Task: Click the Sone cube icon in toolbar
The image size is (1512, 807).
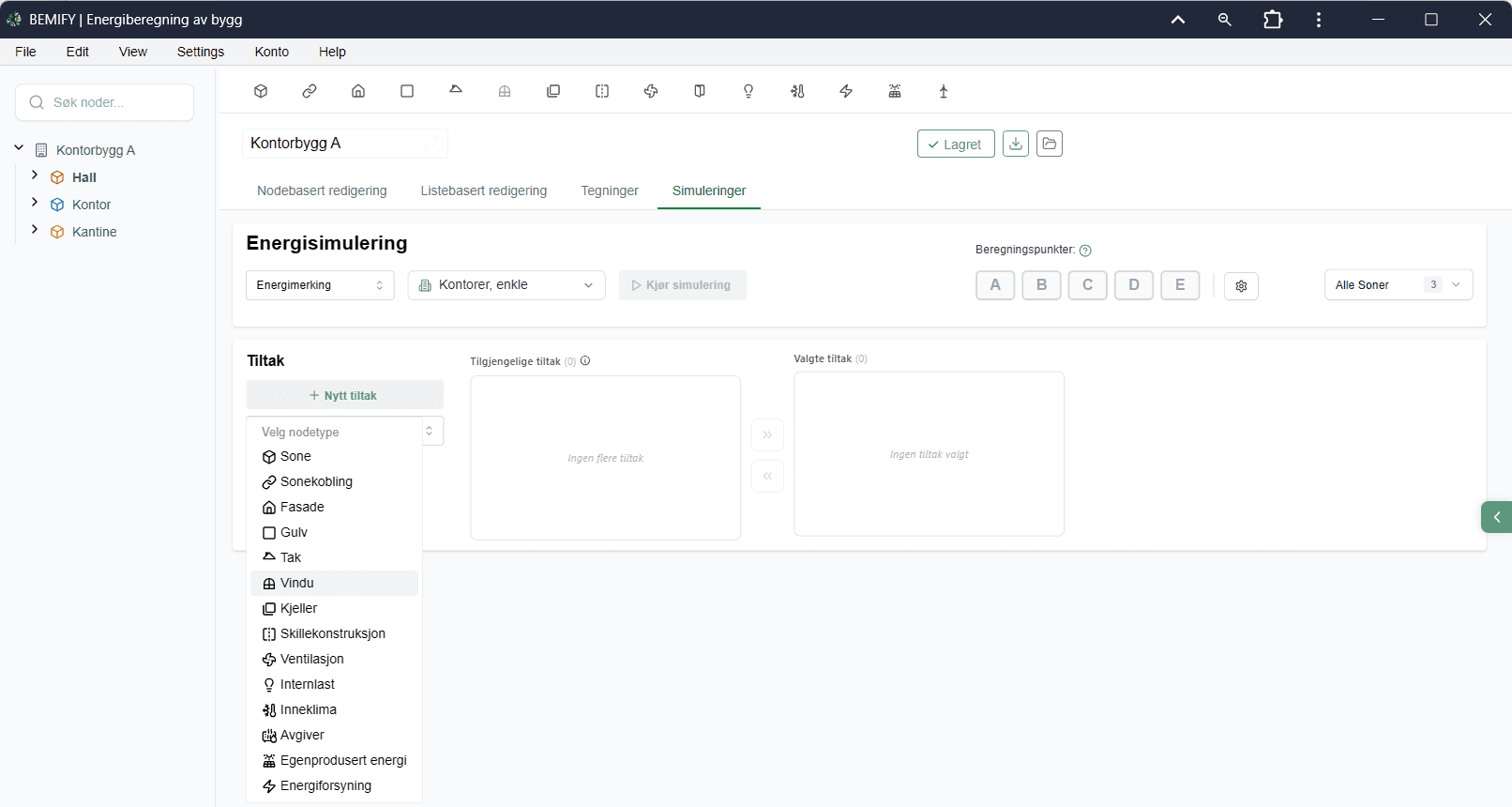Action: pos(261,91)
